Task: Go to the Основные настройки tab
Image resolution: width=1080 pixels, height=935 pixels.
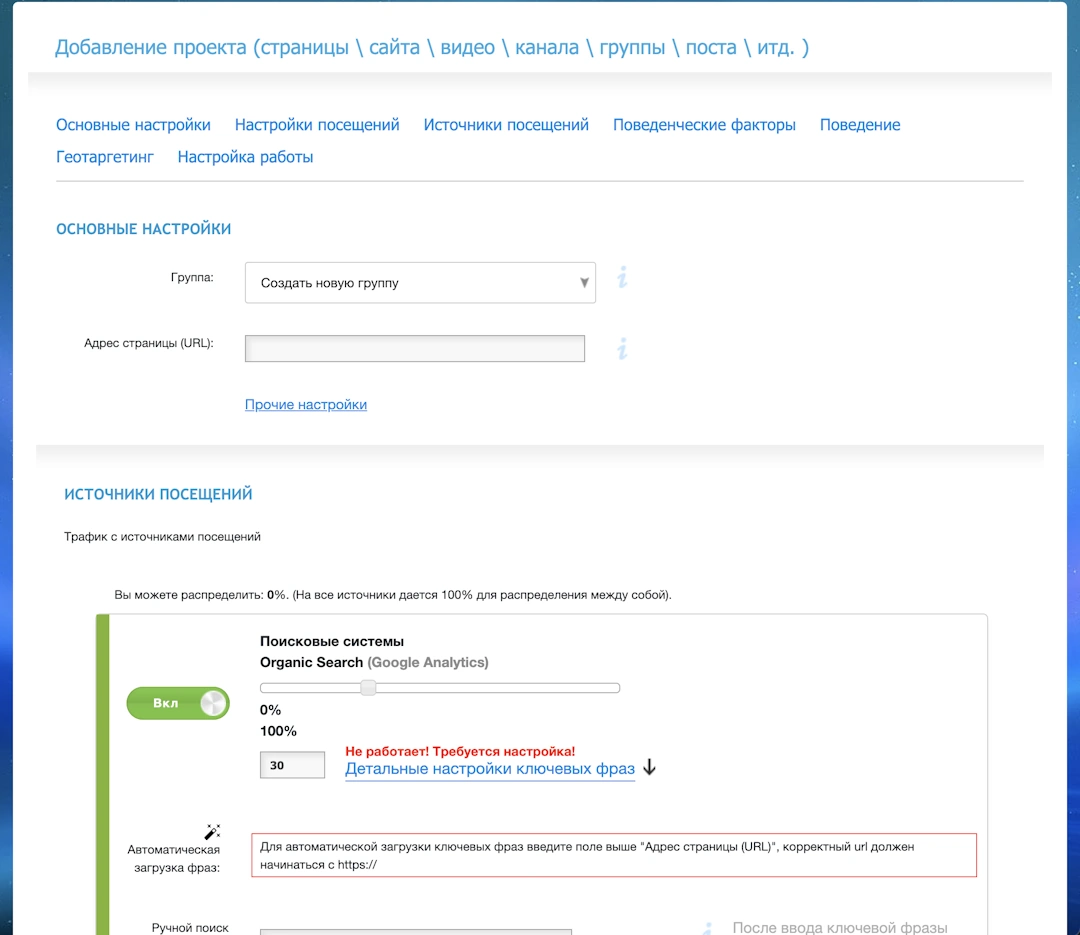Action: pos(133,125)
